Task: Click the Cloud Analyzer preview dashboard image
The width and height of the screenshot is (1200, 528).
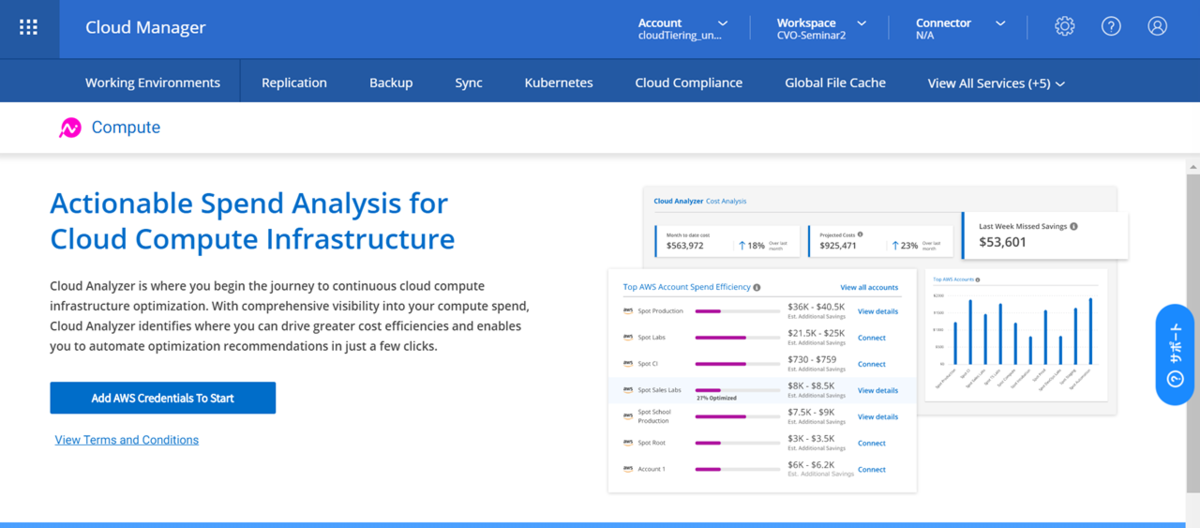Action: click(x=868, y=340)
